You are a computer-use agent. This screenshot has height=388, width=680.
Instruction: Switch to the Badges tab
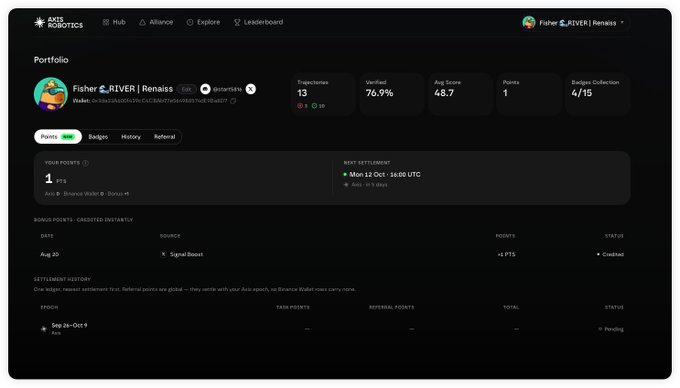tap(98, 137)
